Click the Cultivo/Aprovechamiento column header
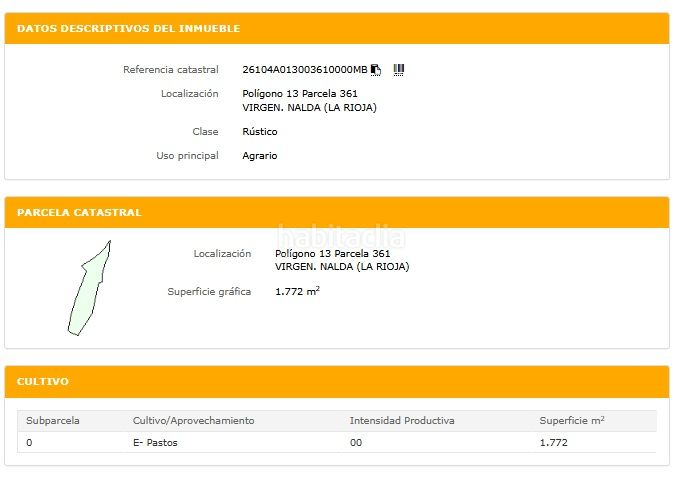The width and height of the screenshot is (682, 478). click(x=193, y=421)
